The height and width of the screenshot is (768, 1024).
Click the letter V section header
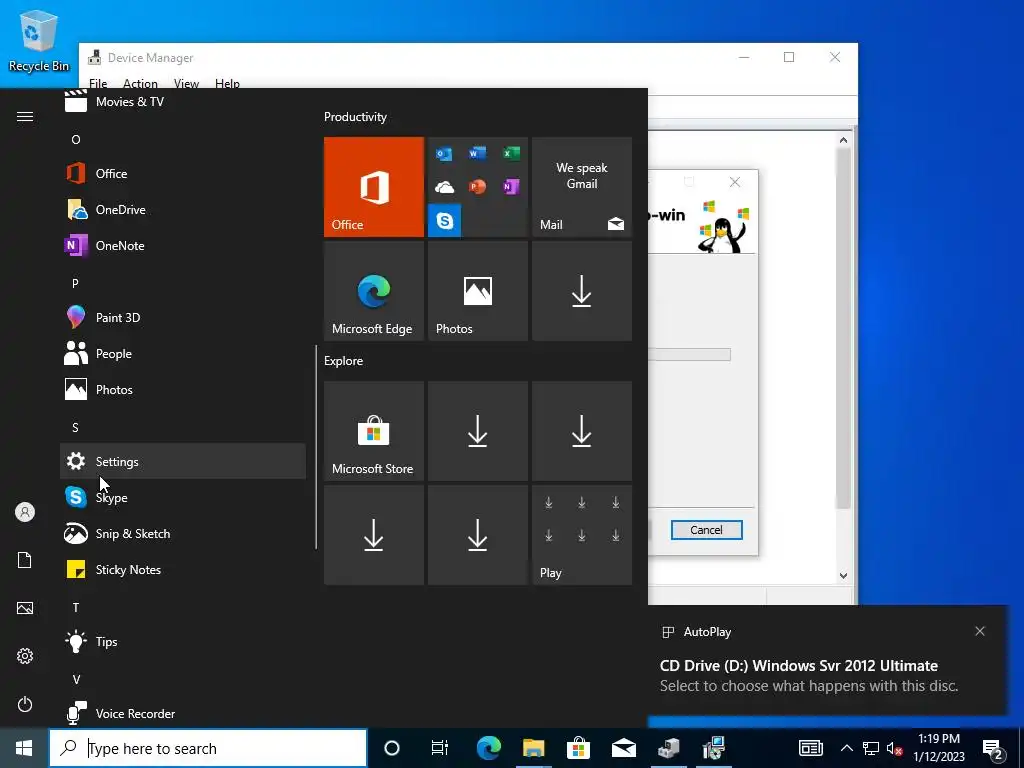pyautogui.click(x=76, y=680)
